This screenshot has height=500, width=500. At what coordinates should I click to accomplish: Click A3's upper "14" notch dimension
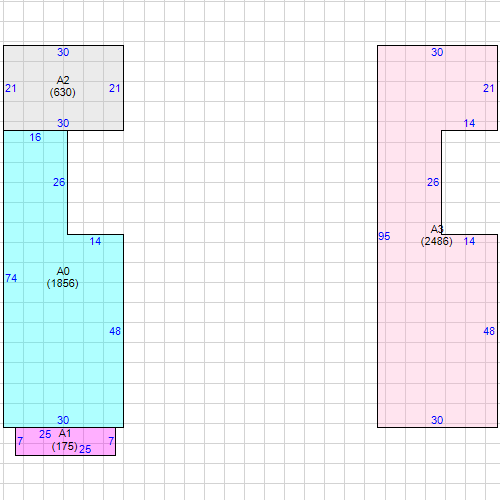pos(469,123)
